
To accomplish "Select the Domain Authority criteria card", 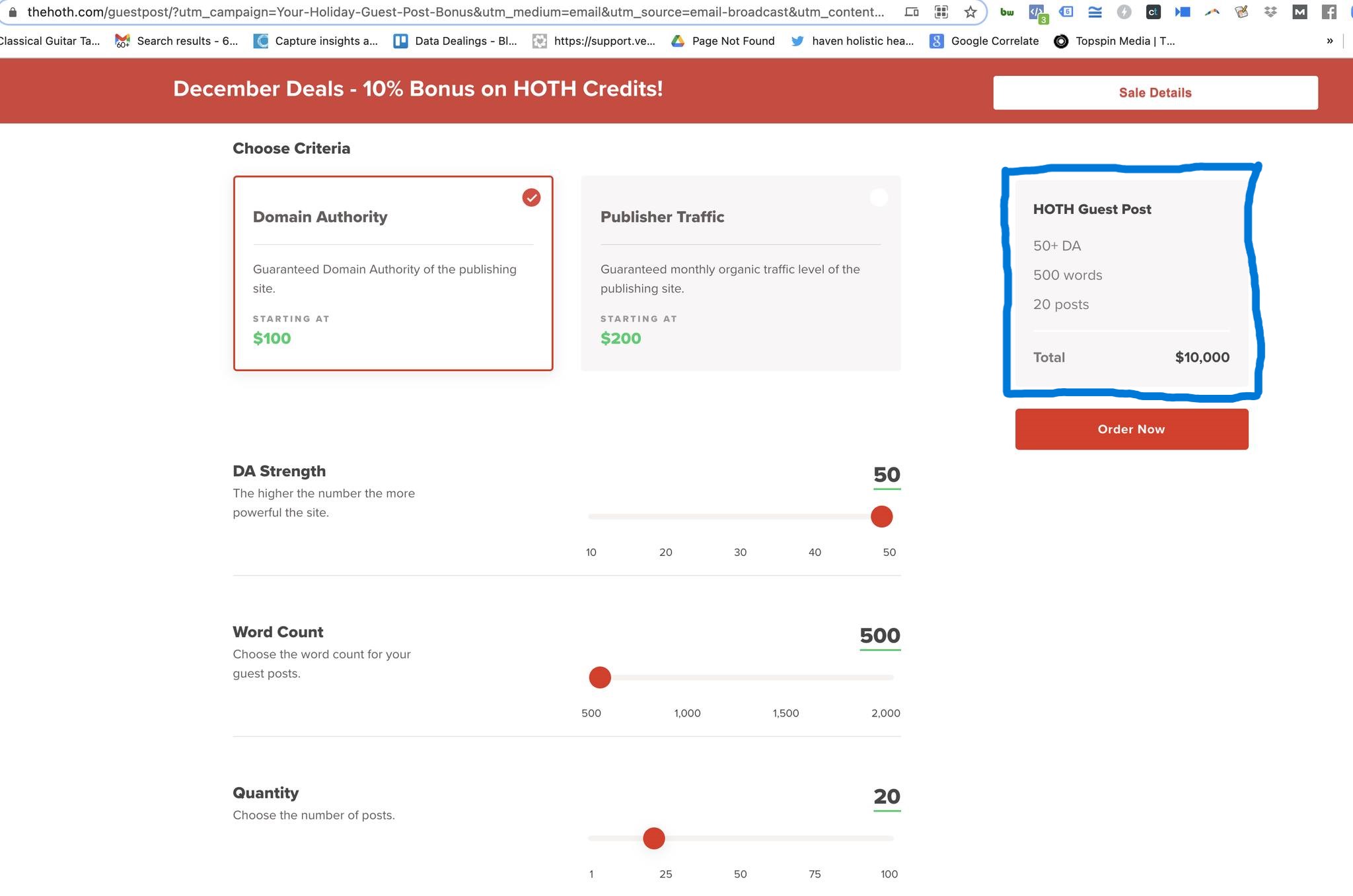I will [392, 273].
